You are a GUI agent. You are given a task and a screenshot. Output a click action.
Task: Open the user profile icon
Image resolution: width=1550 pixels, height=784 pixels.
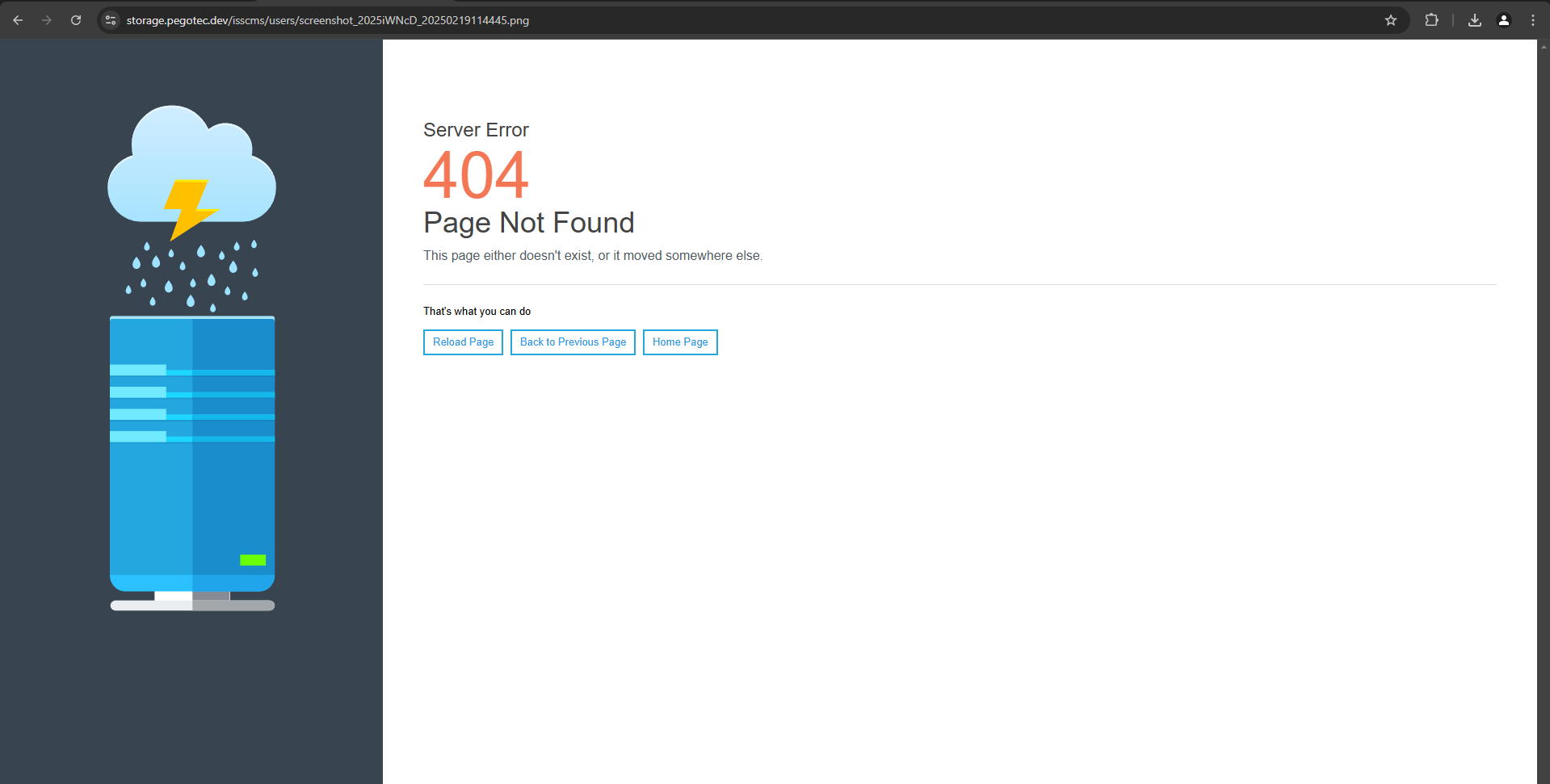coord(1504,20)
